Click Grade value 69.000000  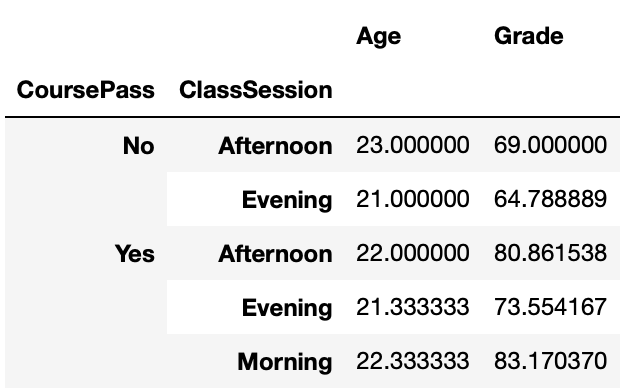point(550,145)
